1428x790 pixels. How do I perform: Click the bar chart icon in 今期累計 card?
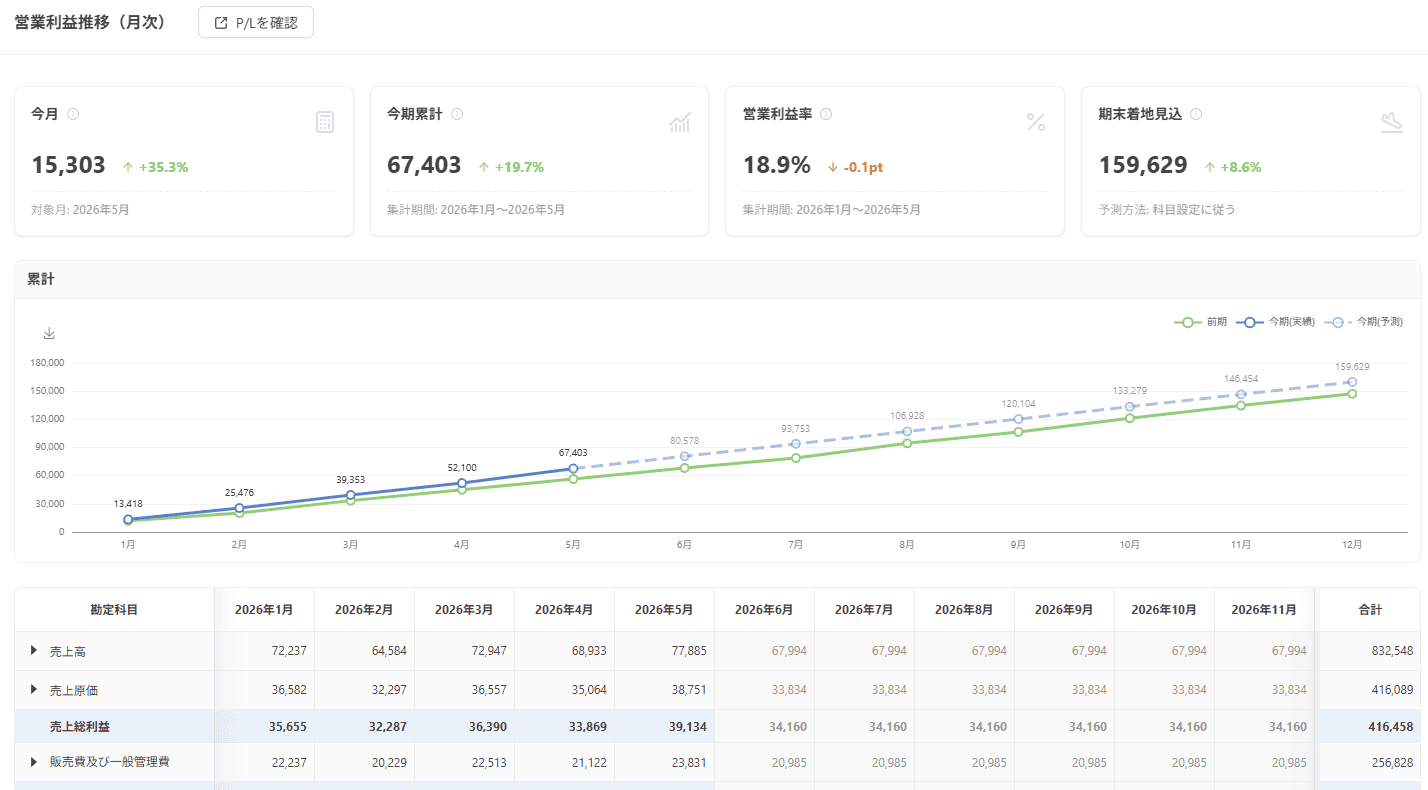click(x=680, y=122)
